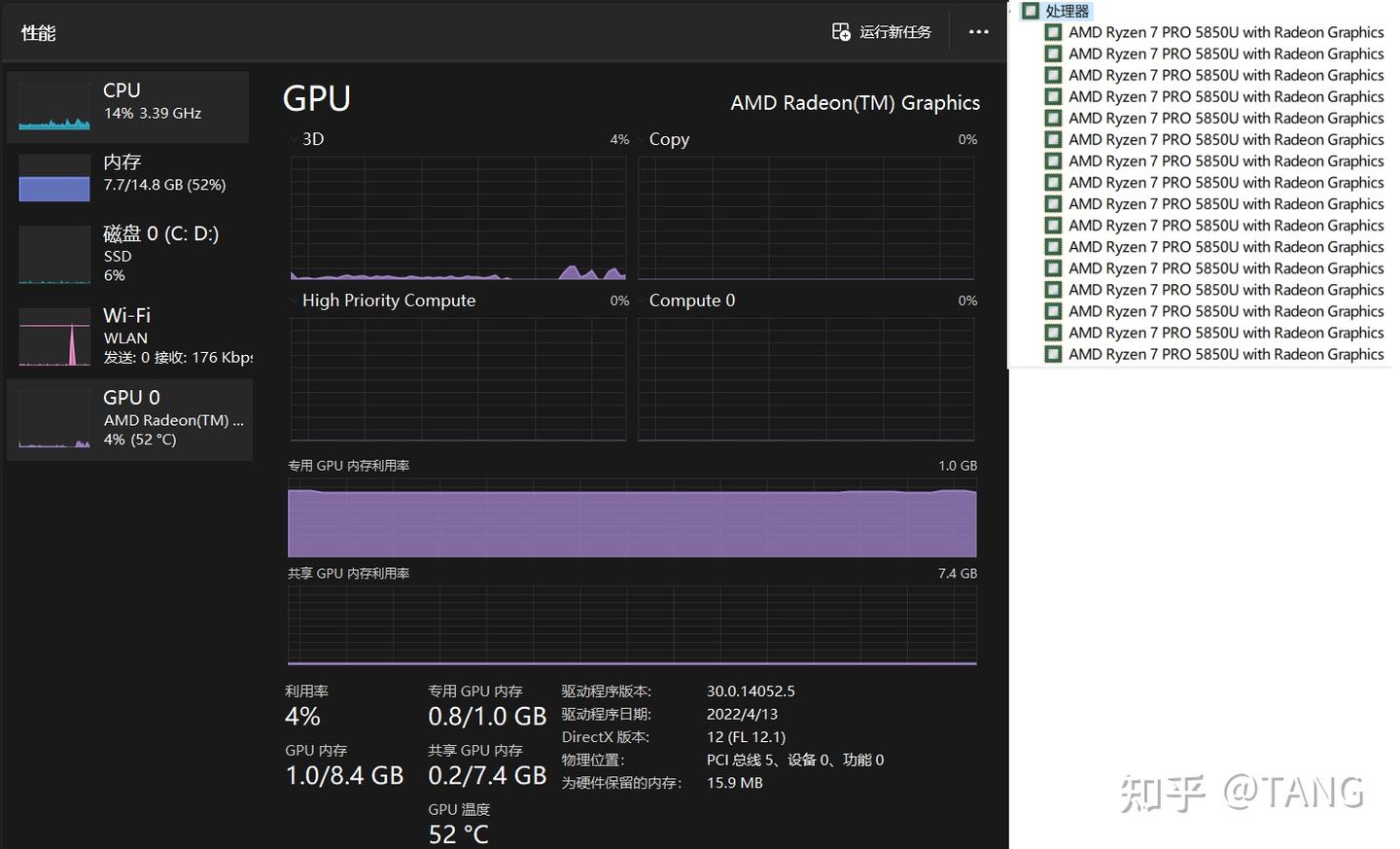Select the GPU 0 sidebar panel
The width and height of the screenshot is (1400, 849).
129,418
